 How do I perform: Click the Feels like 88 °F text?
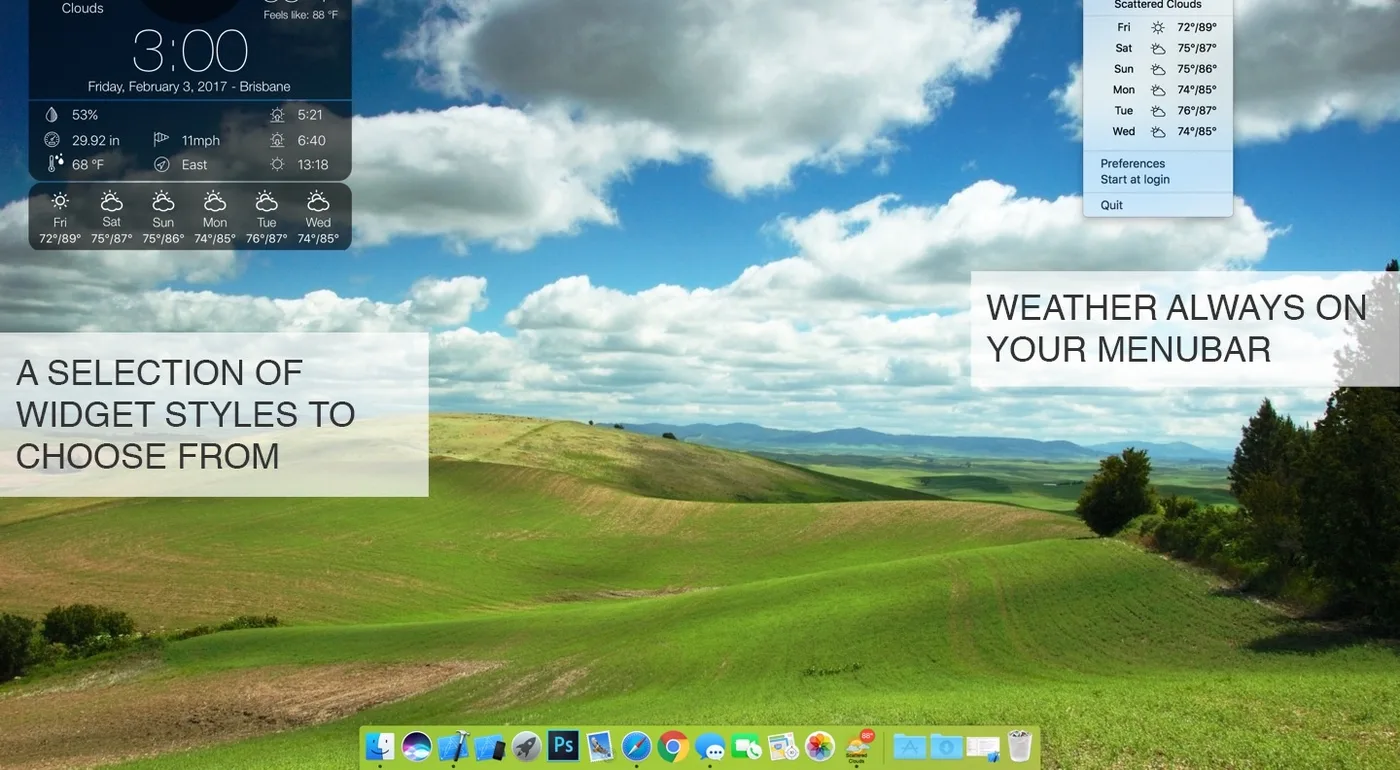coord(301,15)
